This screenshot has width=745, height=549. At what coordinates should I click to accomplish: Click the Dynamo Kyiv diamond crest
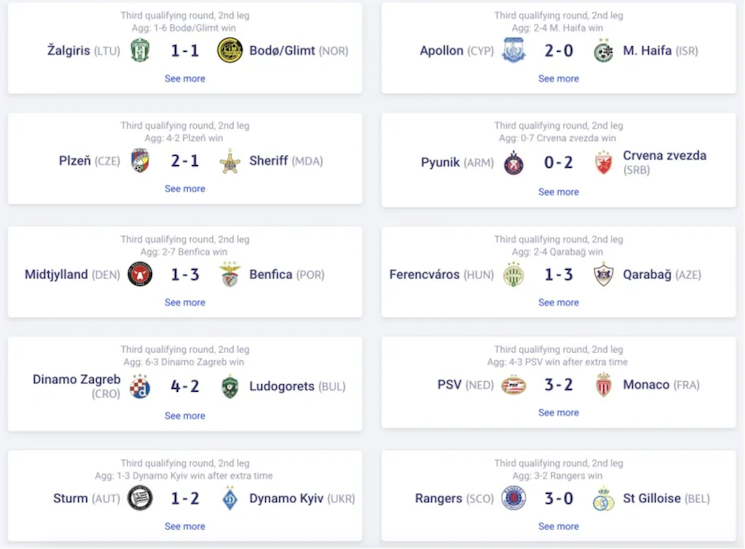click(x=230, y=498)
